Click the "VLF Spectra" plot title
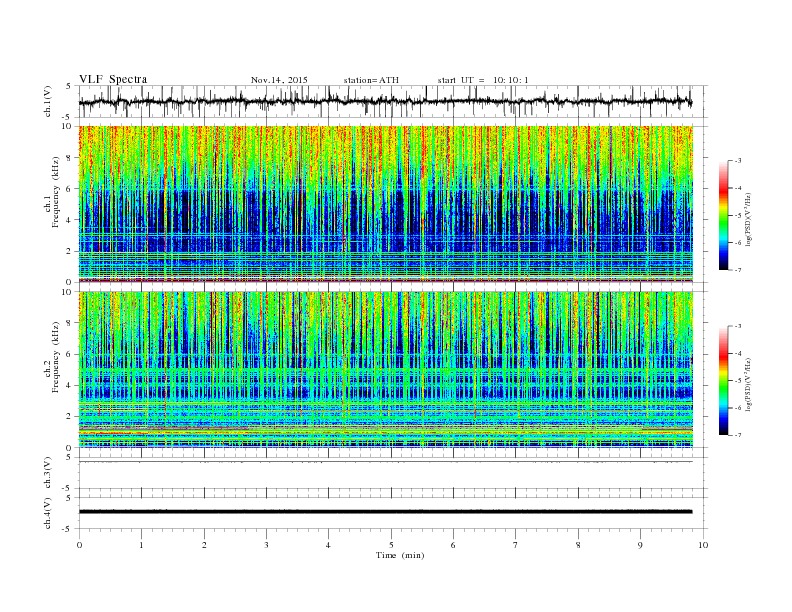Viewport: 792px width, 612px height. click(x=113, y=79)
